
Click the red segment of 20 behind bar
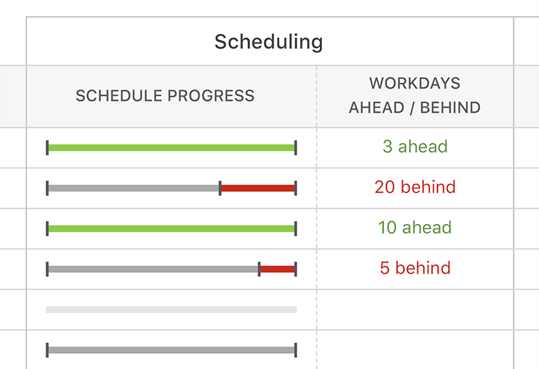coord(258,188)
